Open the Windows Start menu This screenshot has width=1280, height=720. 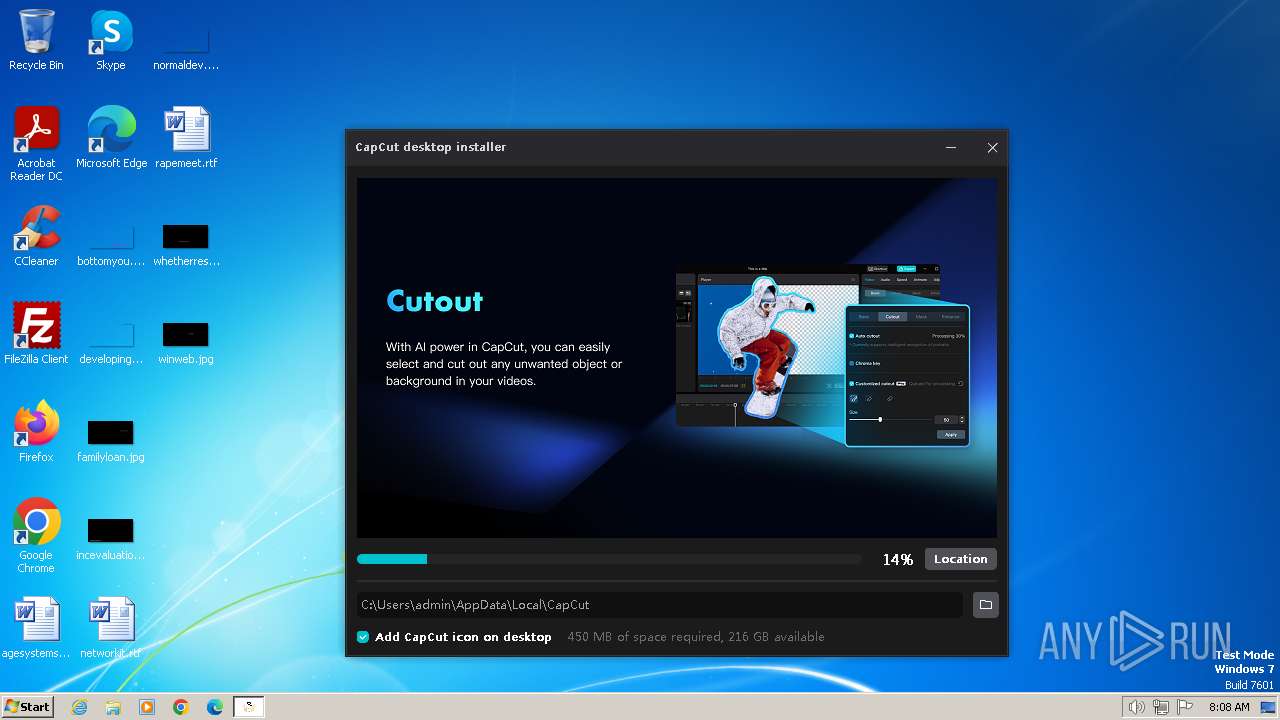(27, 706)
